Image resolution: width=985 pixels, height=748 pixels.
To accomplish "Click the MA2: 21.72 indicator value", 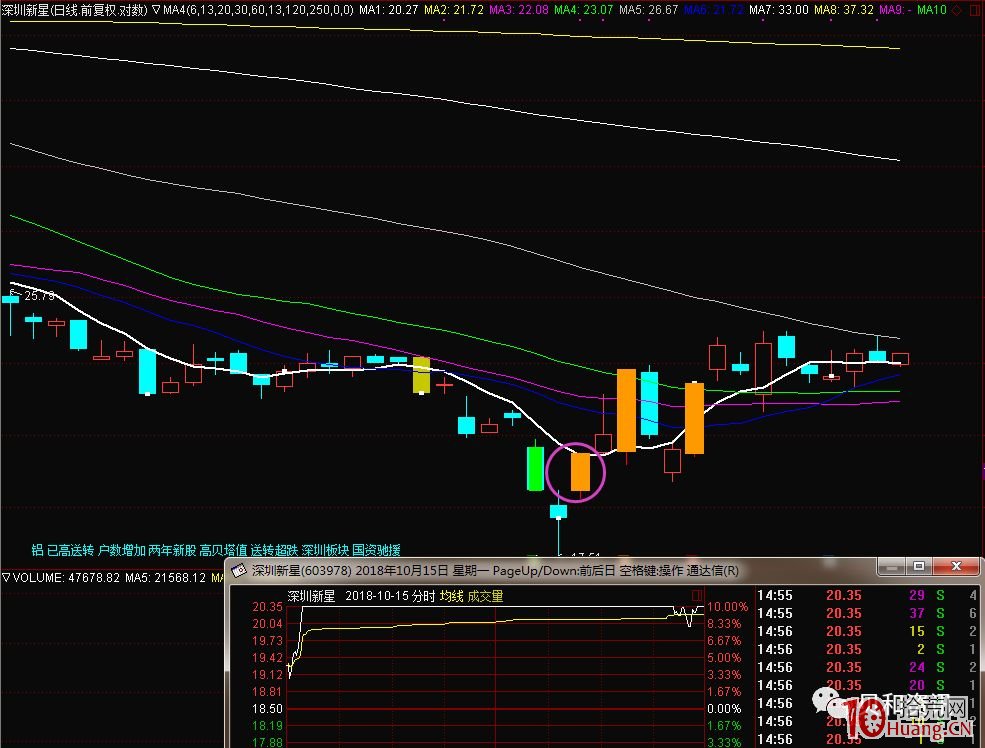I will coord(454,9).
